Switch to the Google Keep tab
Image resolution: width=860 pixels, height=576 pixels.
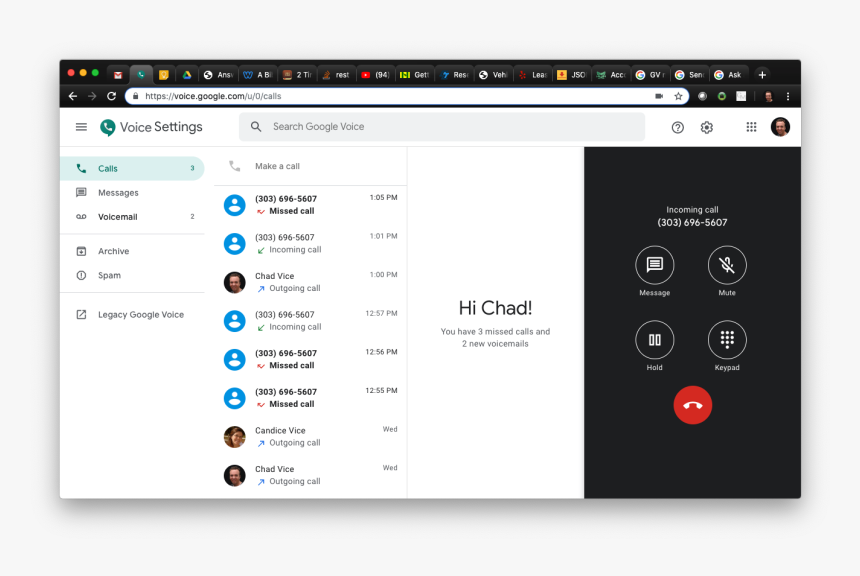(163, 75)
